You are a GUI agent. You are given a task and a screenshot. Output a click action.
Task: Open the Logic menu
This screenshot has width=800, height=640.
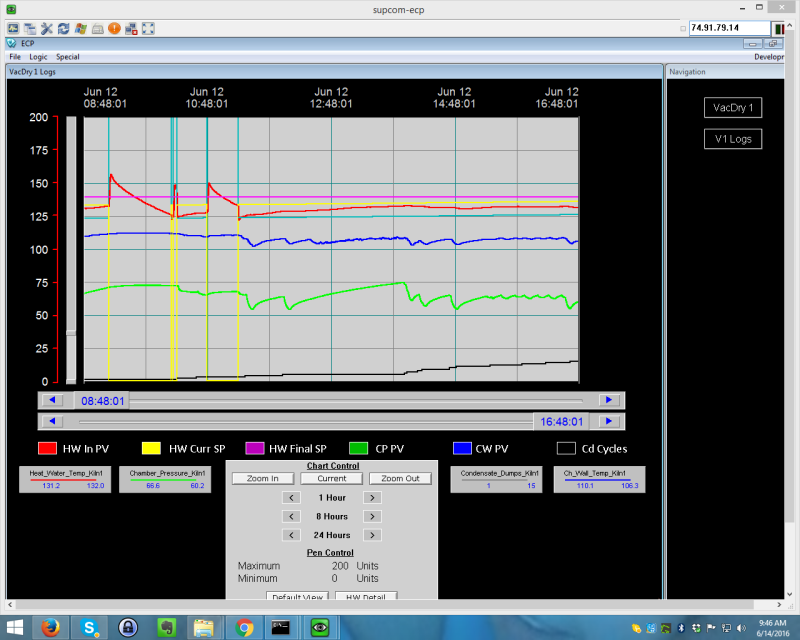point(38,57)
